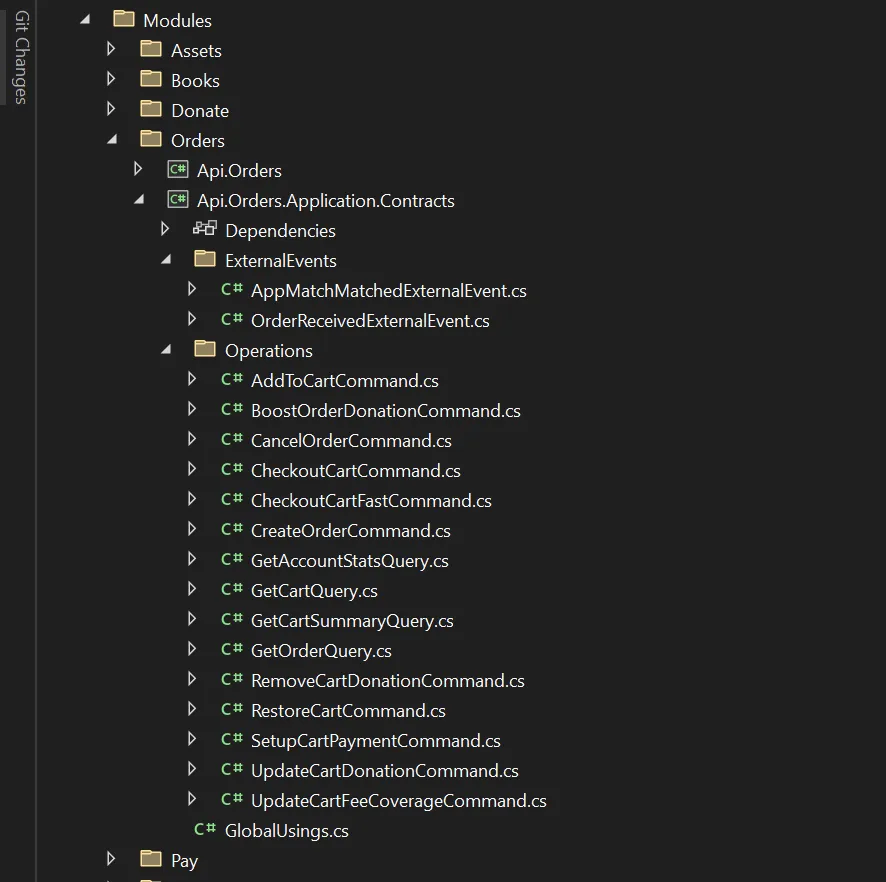The image size is (886, 882).
Task: Open CheckoutCartFastCommand.cs
Action: pyautogui.click(x=372, y=500)
